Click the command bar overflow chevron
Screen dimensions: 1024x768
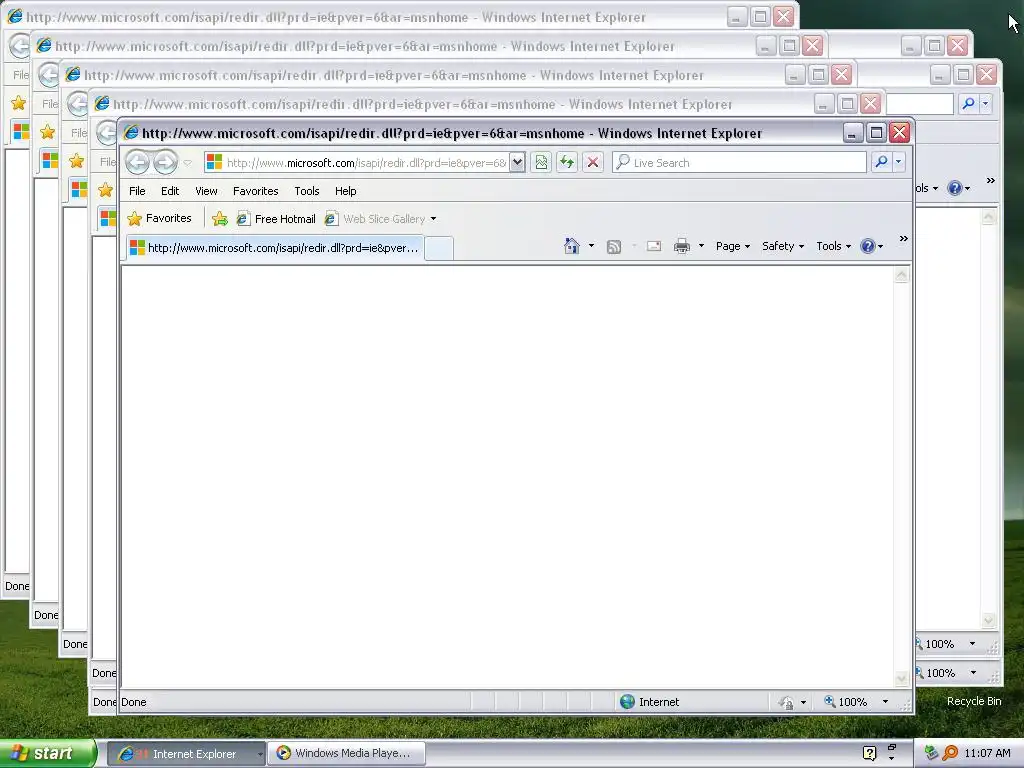click(904, 238)
